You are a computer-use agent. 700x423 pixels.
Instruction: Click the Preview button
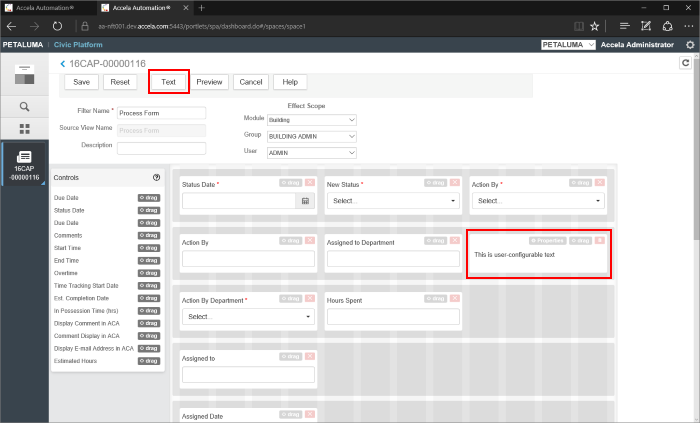[209, 82]
